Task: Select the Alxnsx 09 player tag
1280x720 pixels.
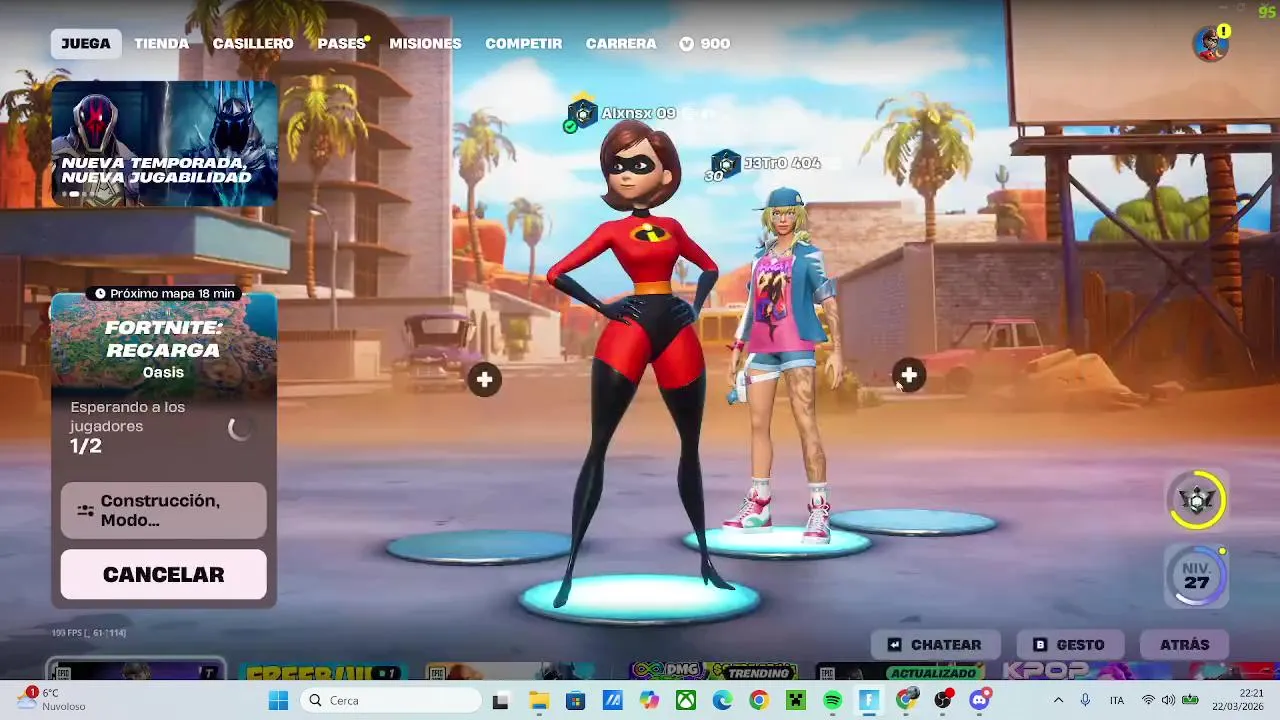Action: pyautogui.click(x=623, y=114)
